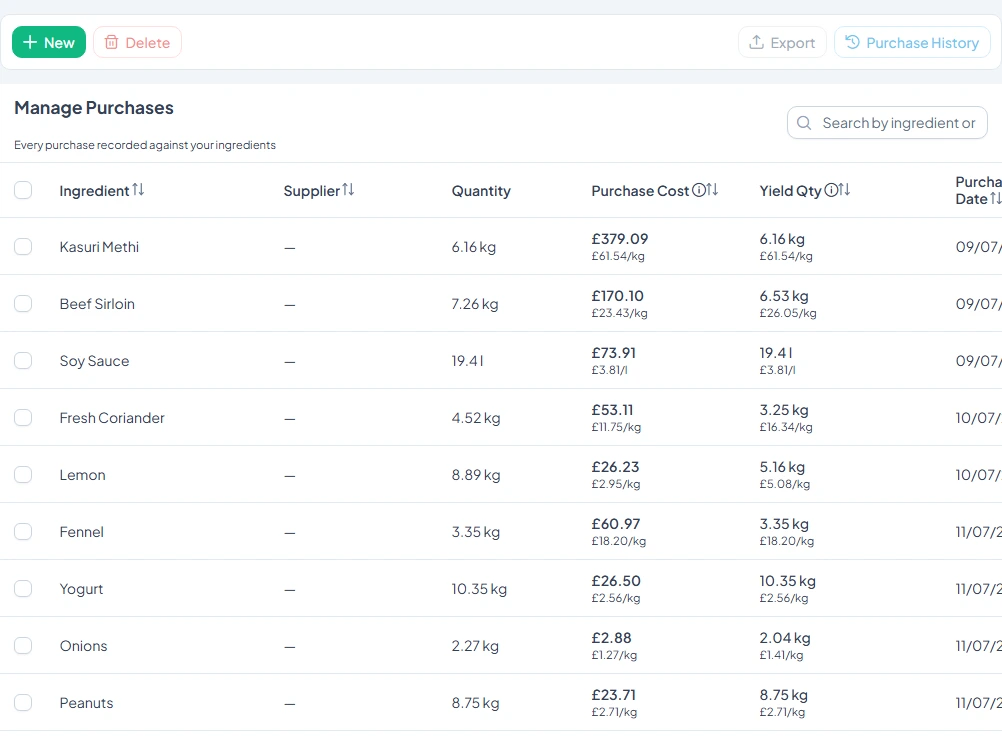Click Lemon ingredient name

(x=82, y=475)
